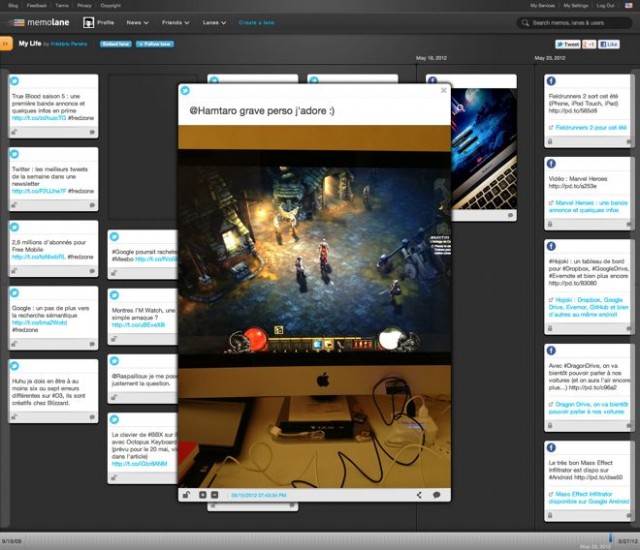Toggle the privacy lock on the Huhu #D3 card
The width and height of the screenshot is (640, 550).
(14, 417)
